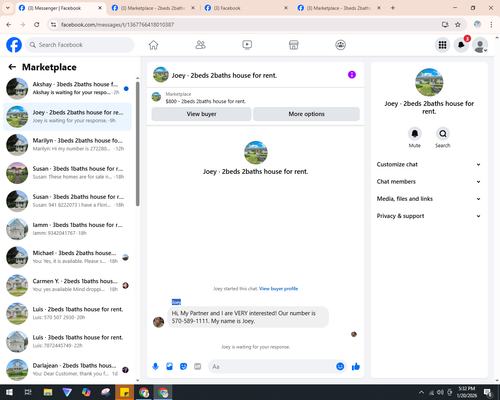Go to Home feed icon
This screenshot has width=500, height=400.
(153, 45)
